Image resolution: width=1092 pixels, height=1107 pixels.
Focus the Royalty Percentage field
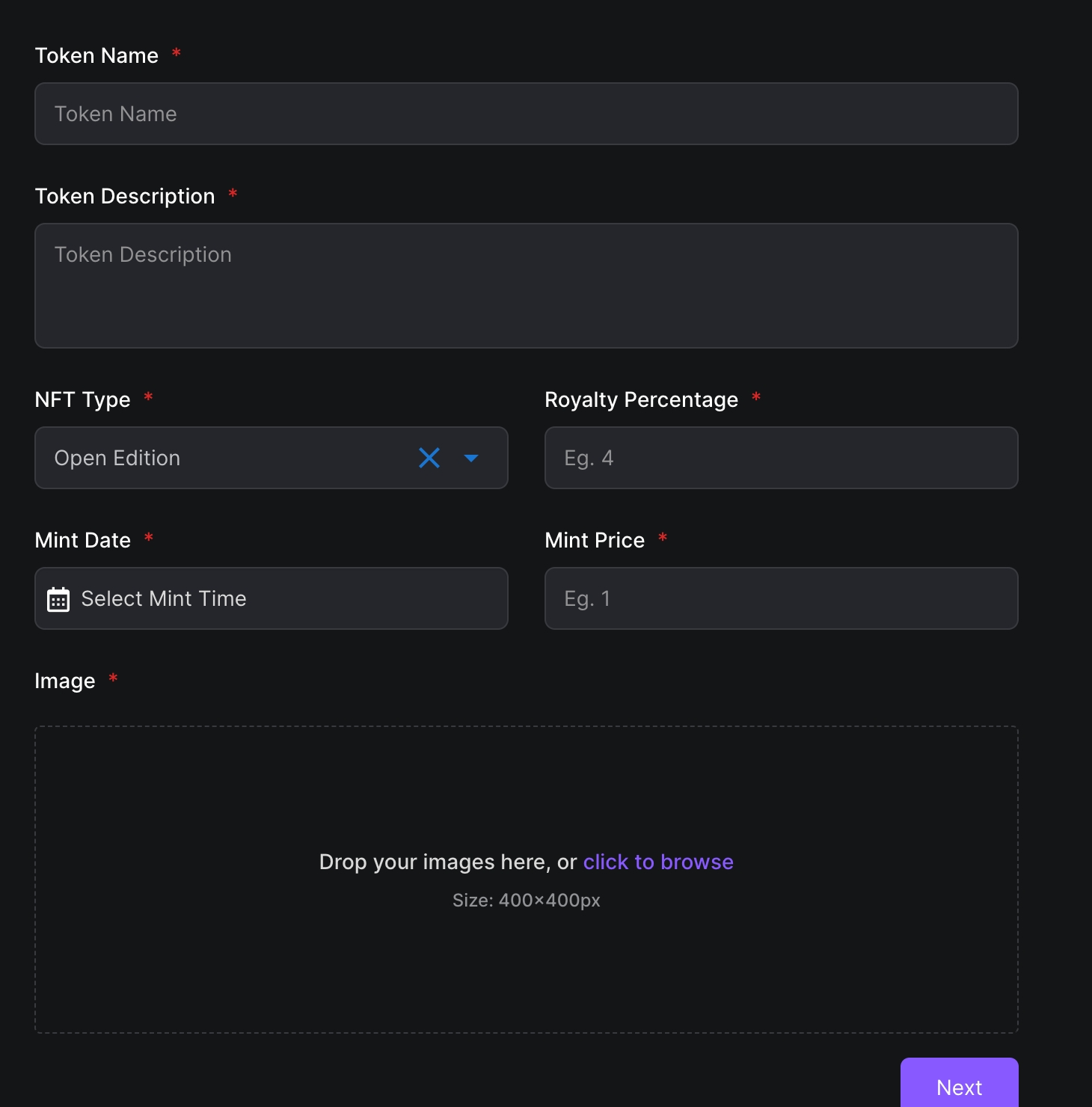[x=781, y=458]
